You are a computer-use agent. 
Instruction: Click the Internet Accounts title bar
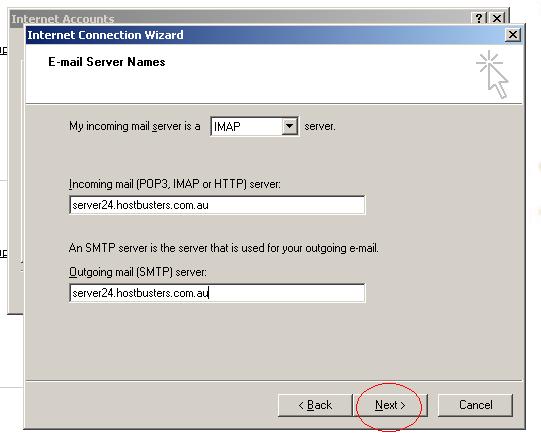(x=242, y=18)
